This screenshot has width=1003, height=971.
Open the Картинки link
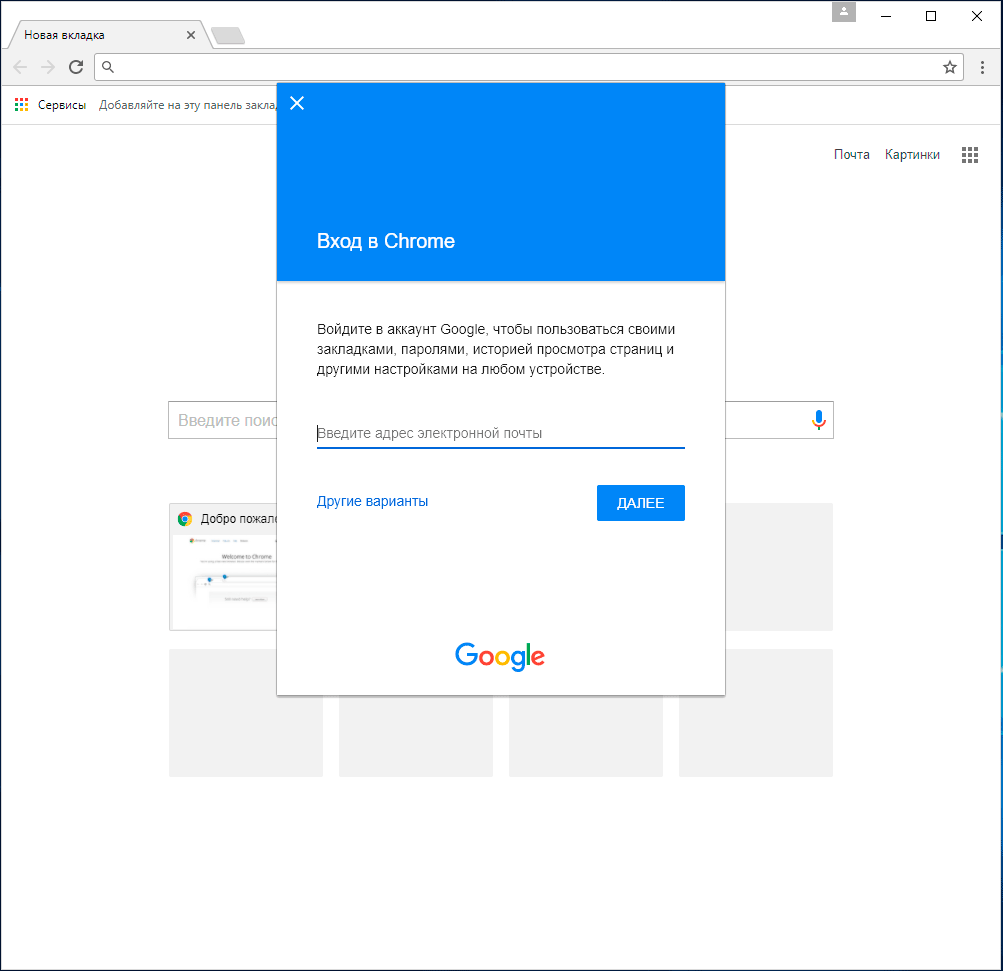pos(912,155)
